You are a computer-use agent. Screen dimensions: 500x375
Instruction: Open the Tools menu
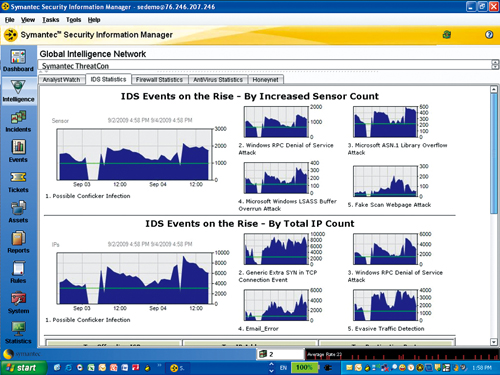(x=73, y=20)
